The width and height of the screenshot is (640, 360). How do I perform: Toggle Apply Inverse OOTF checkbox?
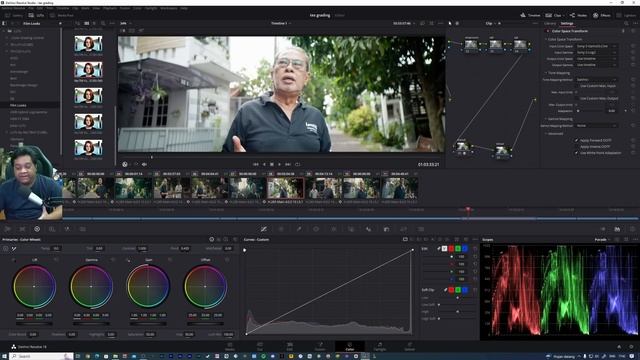pos(577,147)
